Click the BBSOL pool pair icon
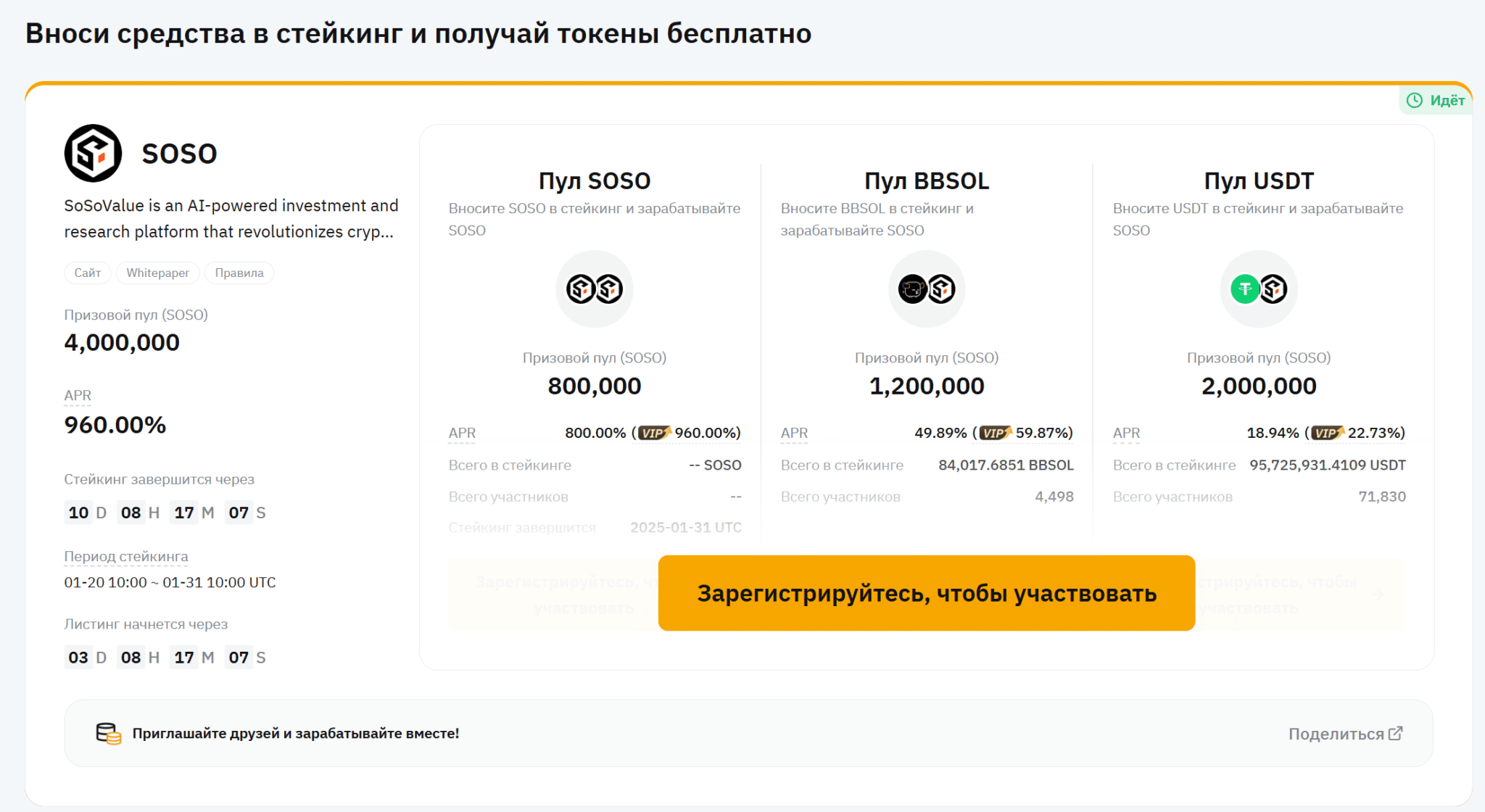Screen dimensions: 1485x812 coord(926,289)
